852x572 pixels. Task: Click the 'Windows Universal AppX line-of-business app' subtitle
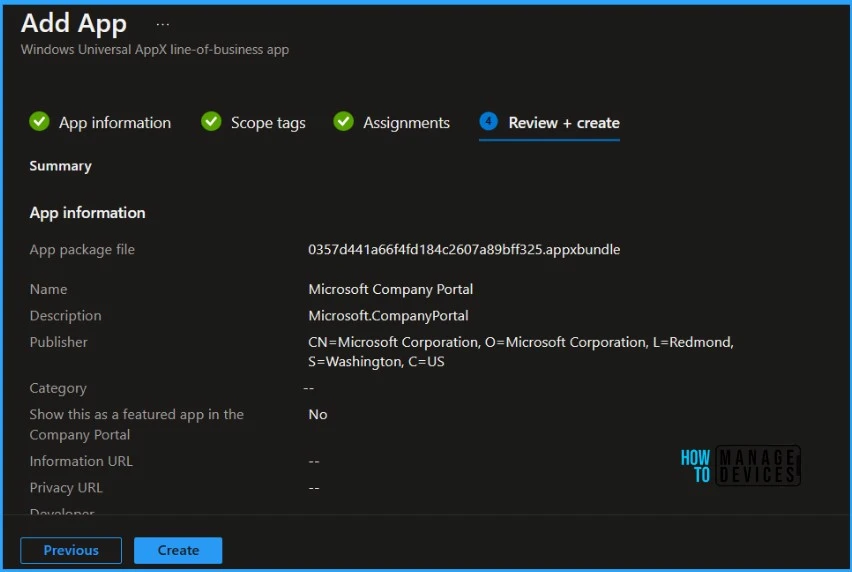(x=155, y=49)
